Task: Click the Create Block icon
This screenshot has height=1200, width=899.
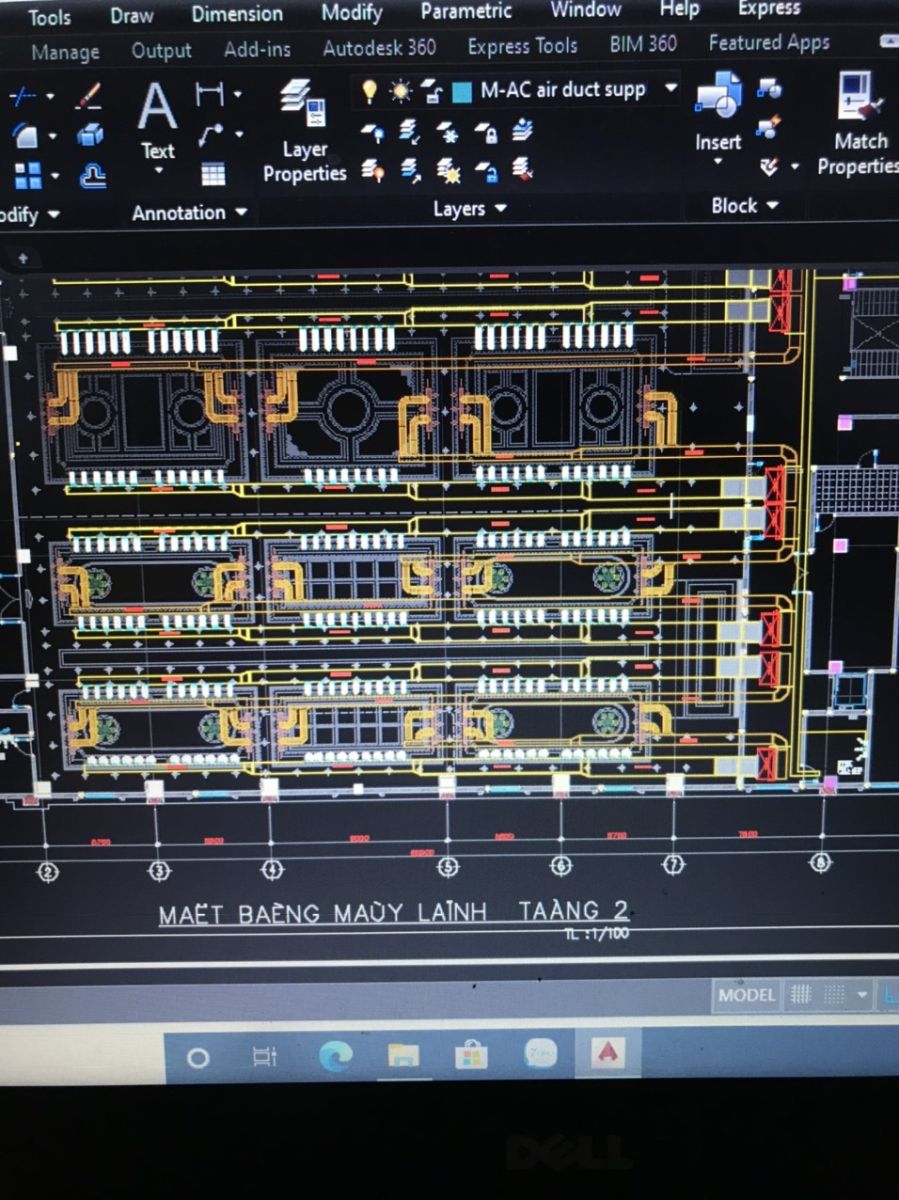Action: [769, 89]
